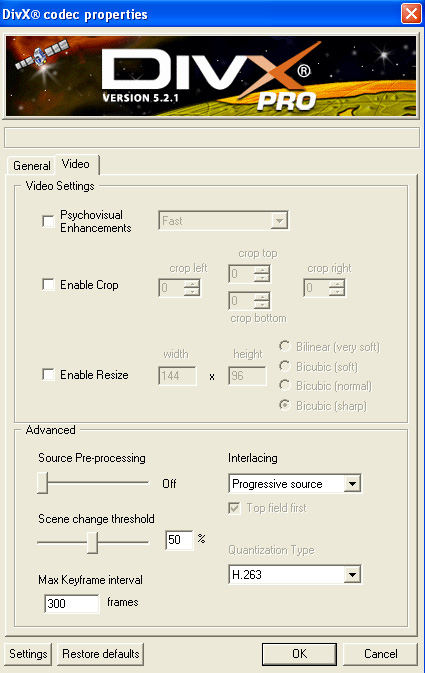Viewport: 425px width, 673px height.
Task: Click the satellite icon in banner
Action: point(42,55)
